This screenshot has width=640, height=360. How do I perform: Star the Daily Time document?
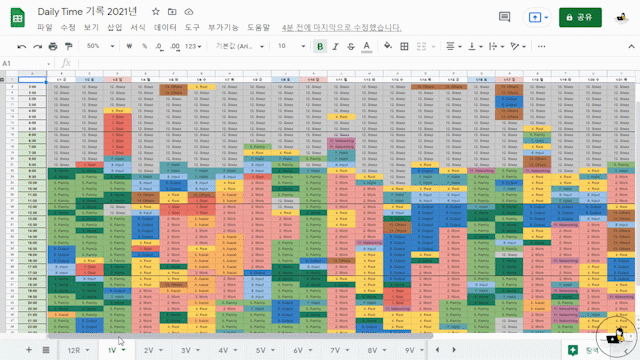pos(156,12)
